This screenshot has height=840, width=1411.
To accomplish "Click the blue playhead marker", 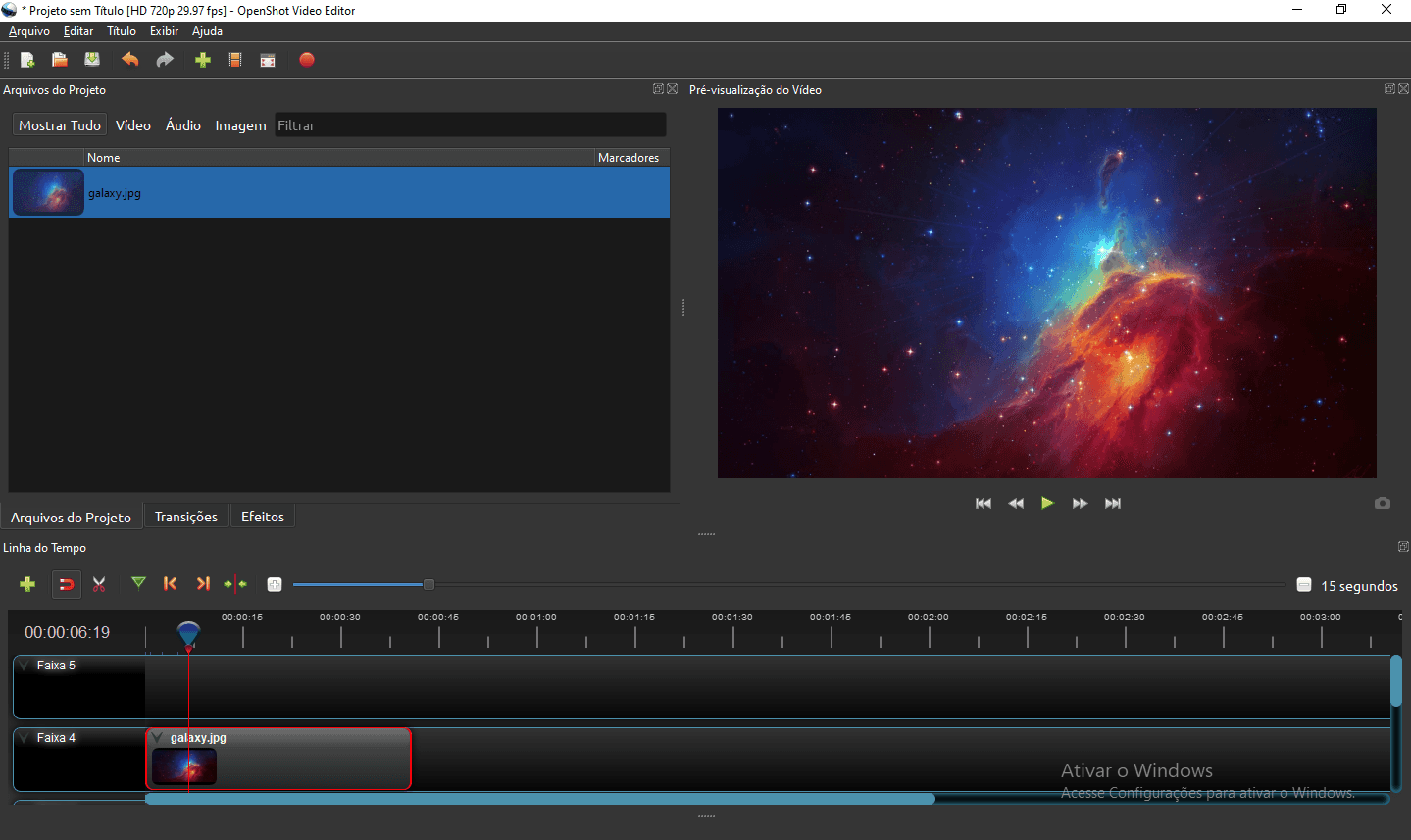I will point(188,634).
